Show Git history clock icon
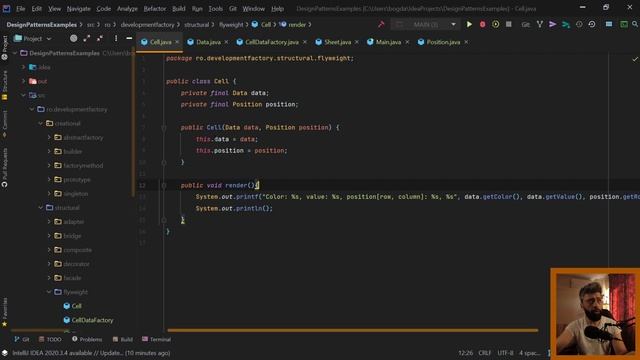This screenshot has height=360, width=640. (x=579, y=24)
